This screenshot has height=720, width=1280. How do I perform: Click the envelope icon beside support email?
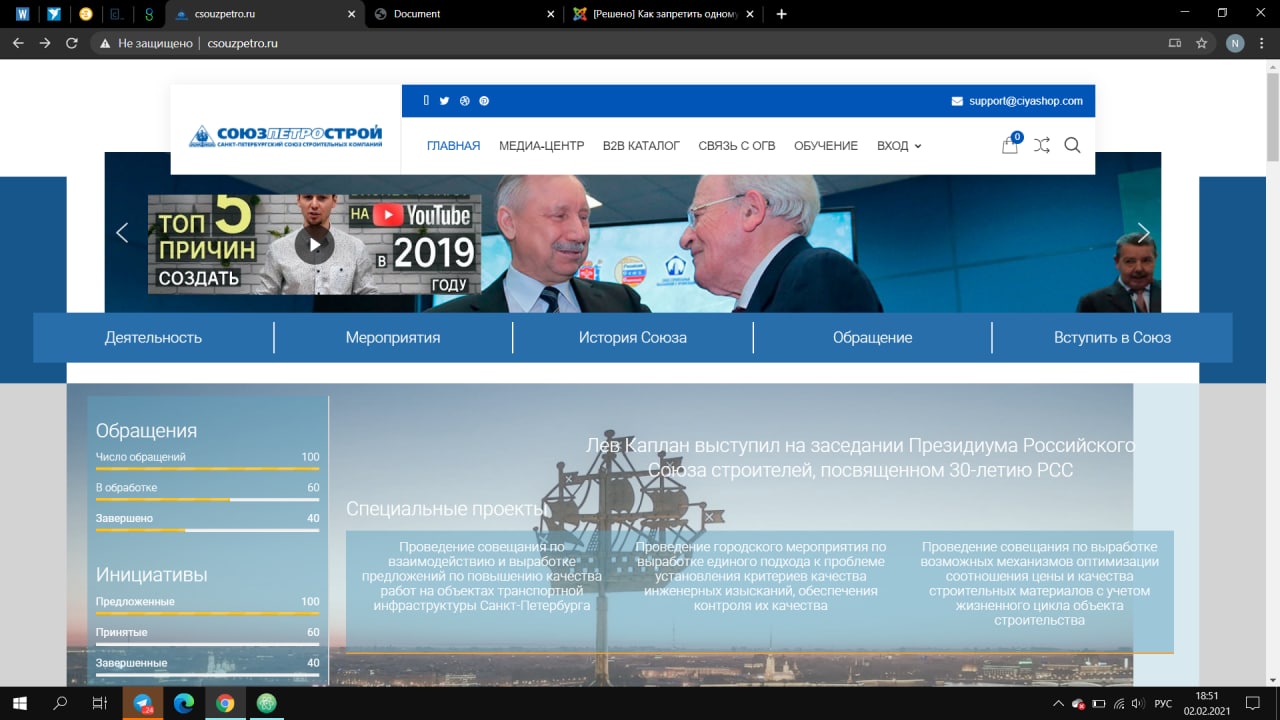[957, 101]
